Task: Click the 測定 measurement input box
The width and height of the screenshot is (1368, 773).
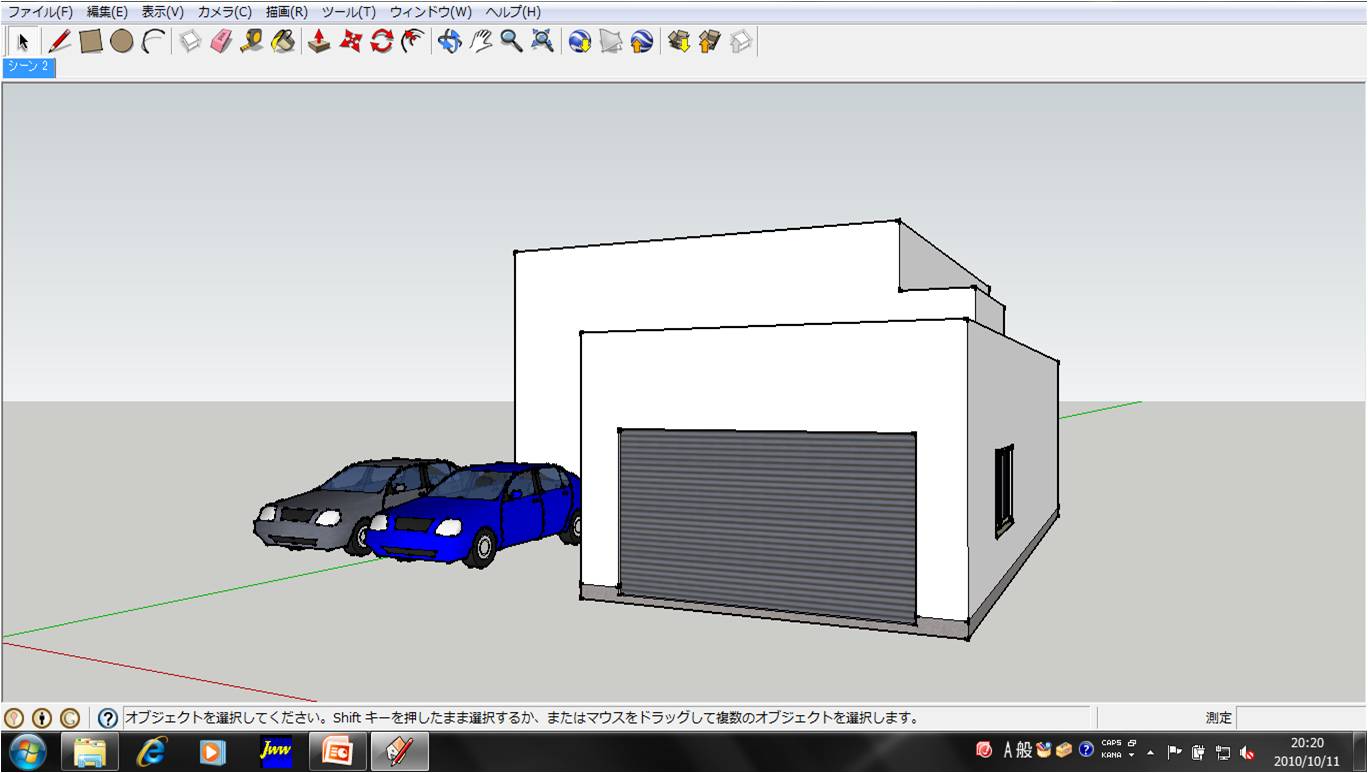Action: (x=1300, y=718)
